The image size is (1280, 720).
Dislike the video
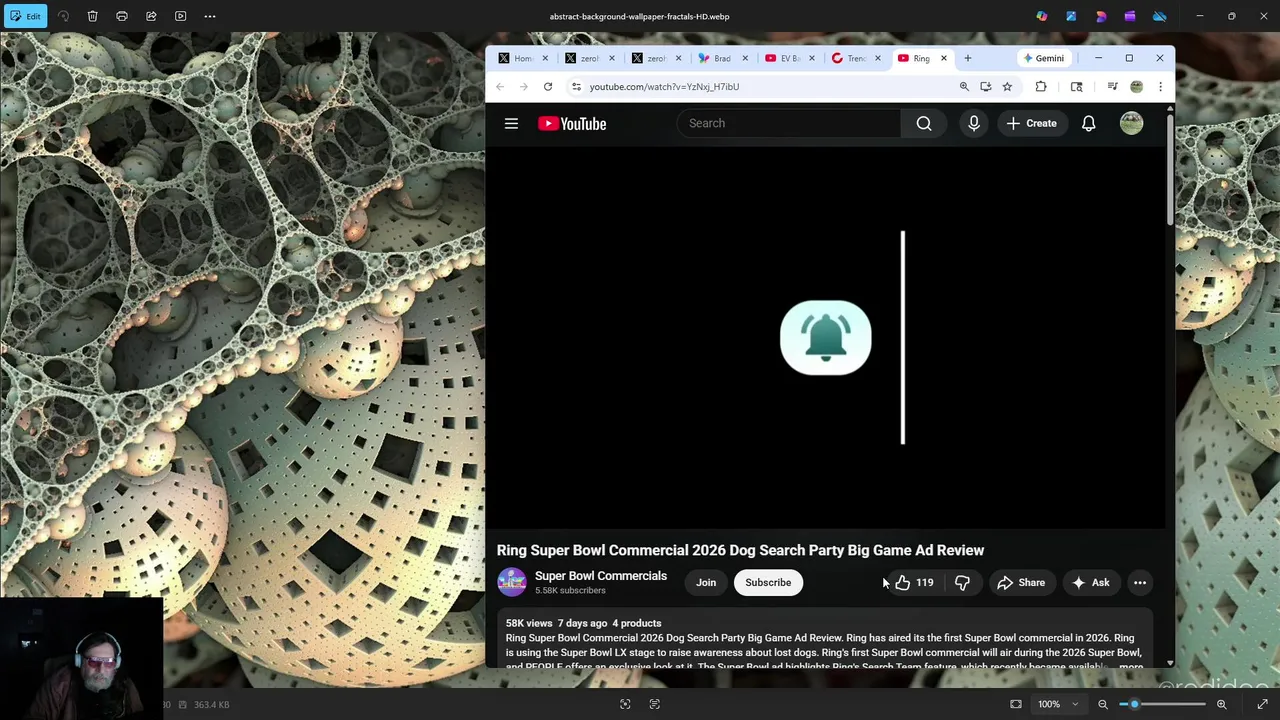point(962,582)
